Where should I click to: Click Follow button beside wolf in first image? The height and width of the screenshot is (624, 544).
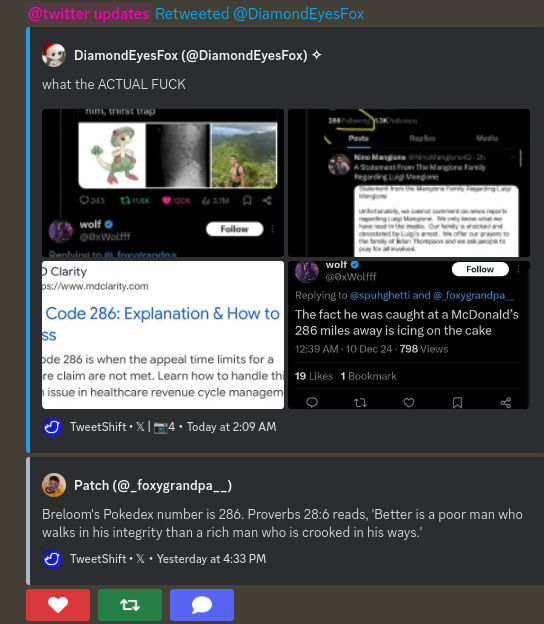pyautogui.click(x=234, y=229)
